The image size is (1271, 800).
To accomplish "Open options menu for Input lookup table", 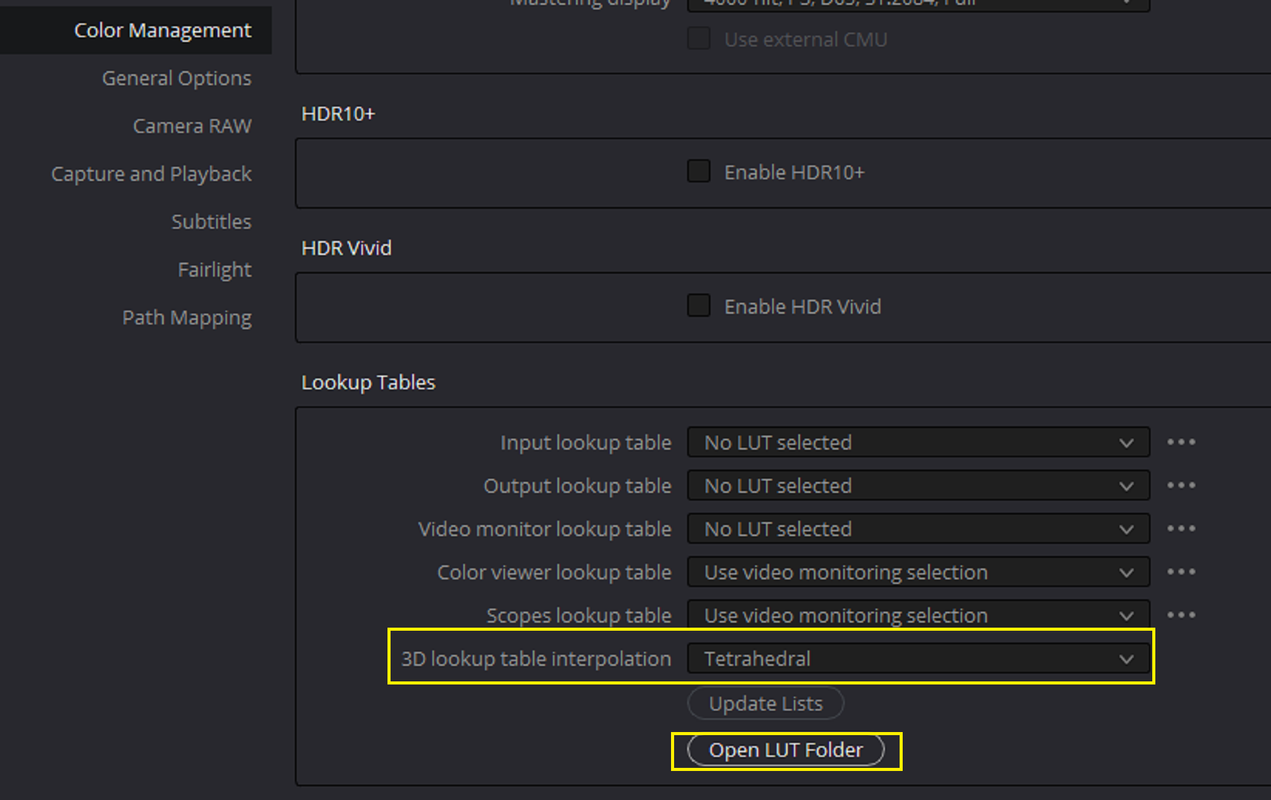I will click(x=1181, y=442).
